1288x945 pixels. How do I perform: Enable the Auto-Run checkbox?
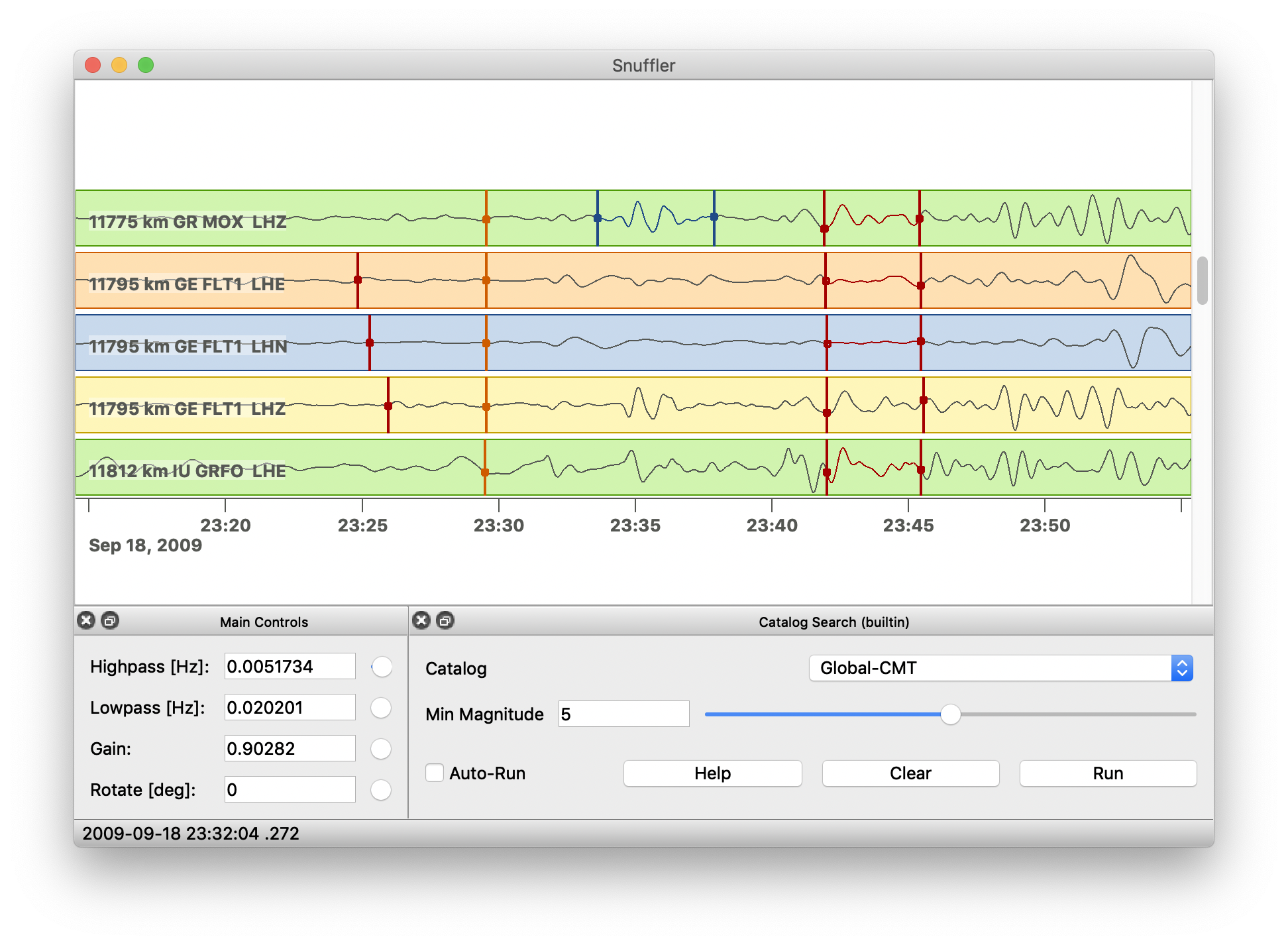(435, 773)
